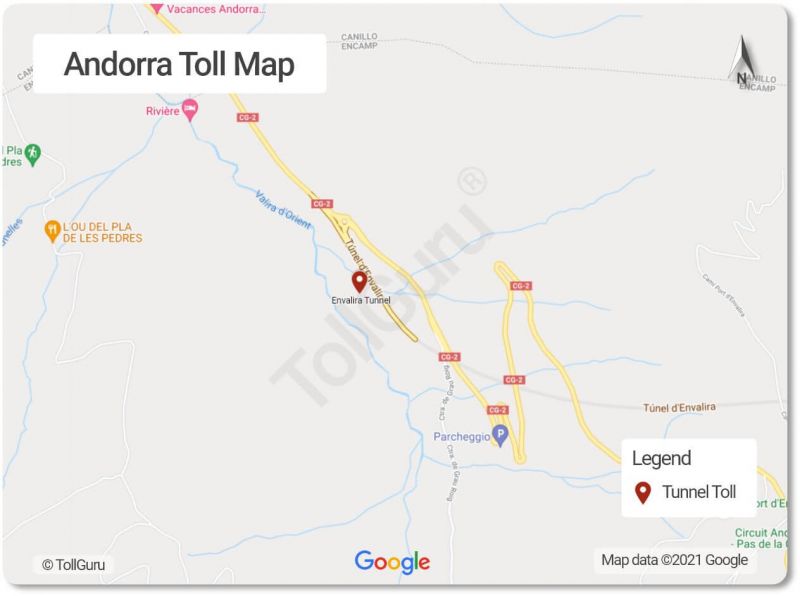Viewport: 800px width, 596px height.
Task: Open the Google logo link
Action: (392, 562)
